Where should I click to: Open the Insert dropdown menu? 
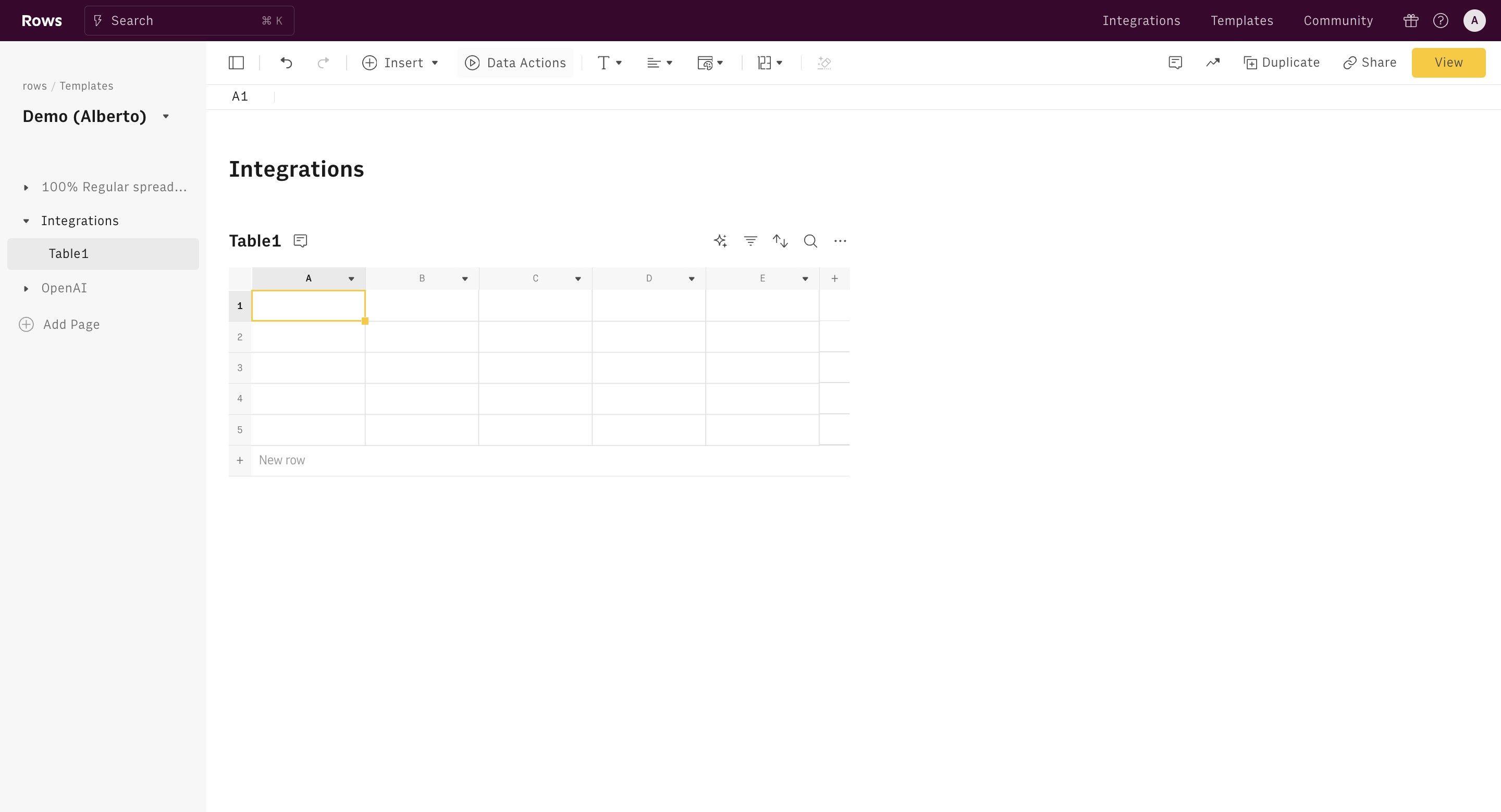(x=400, y=63)
